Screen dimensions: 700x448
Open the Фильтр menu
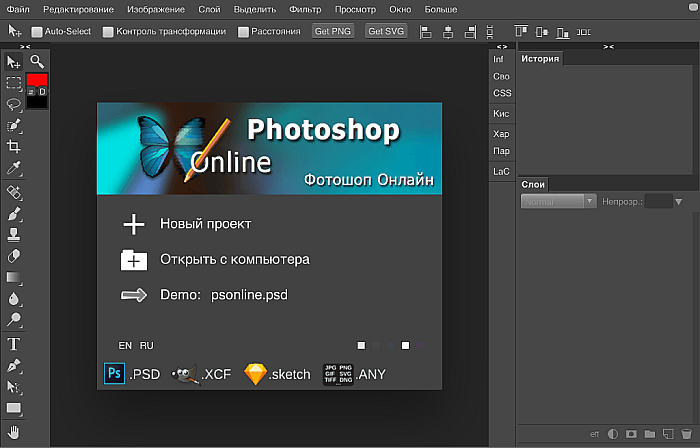coord(305,9)
